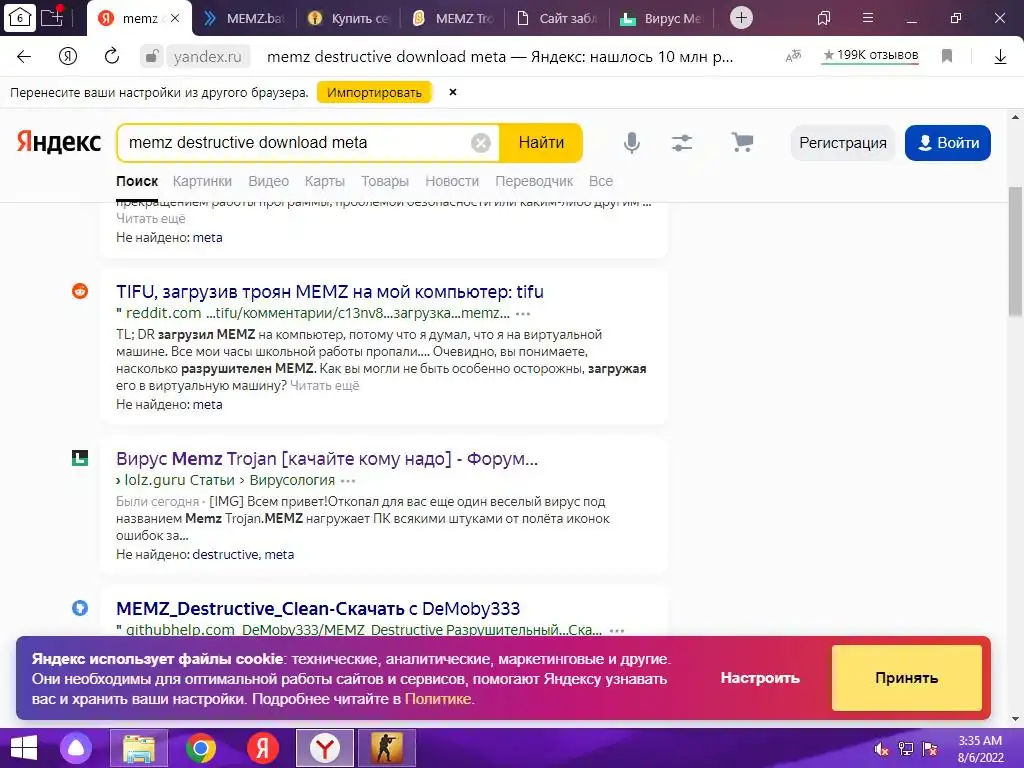
Task: Click the Войти login button
Action: (948, 143)
